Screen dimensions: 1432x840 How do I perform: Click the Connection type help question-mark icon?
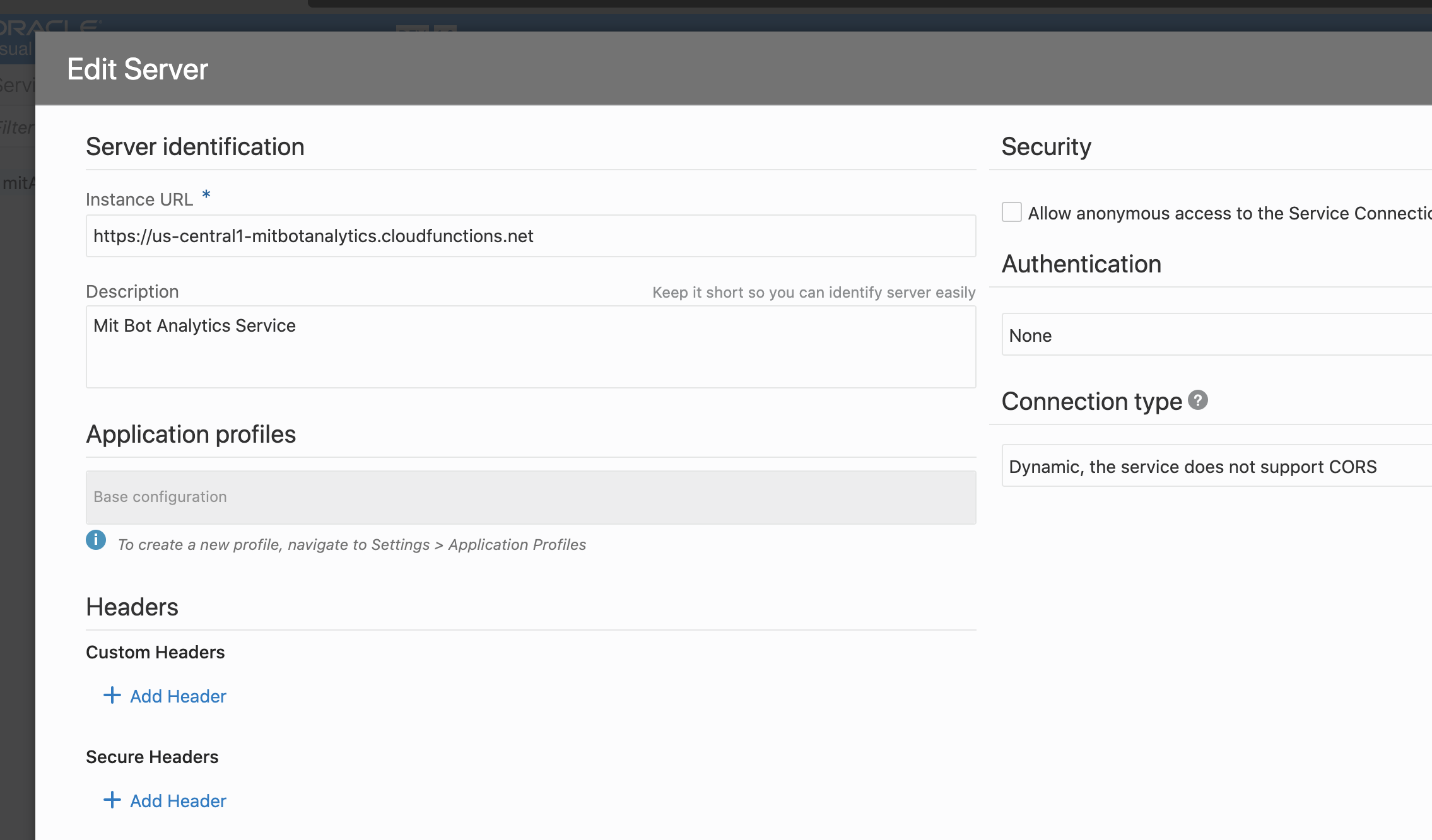(1197, 400)
